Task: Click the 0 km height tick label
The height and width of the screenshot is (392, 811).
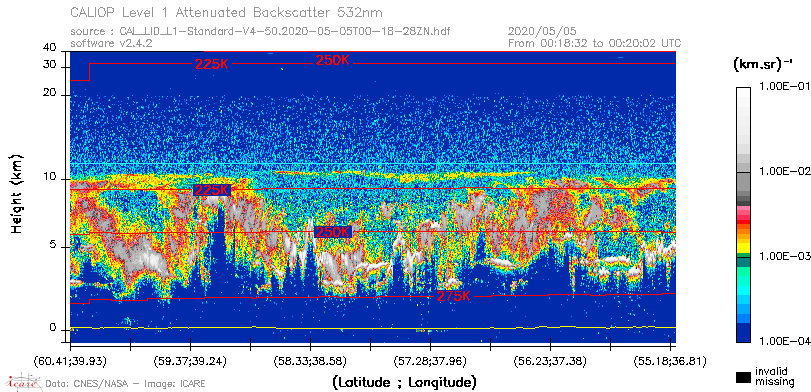Action: pyautogui.click(x=53, y=328)
